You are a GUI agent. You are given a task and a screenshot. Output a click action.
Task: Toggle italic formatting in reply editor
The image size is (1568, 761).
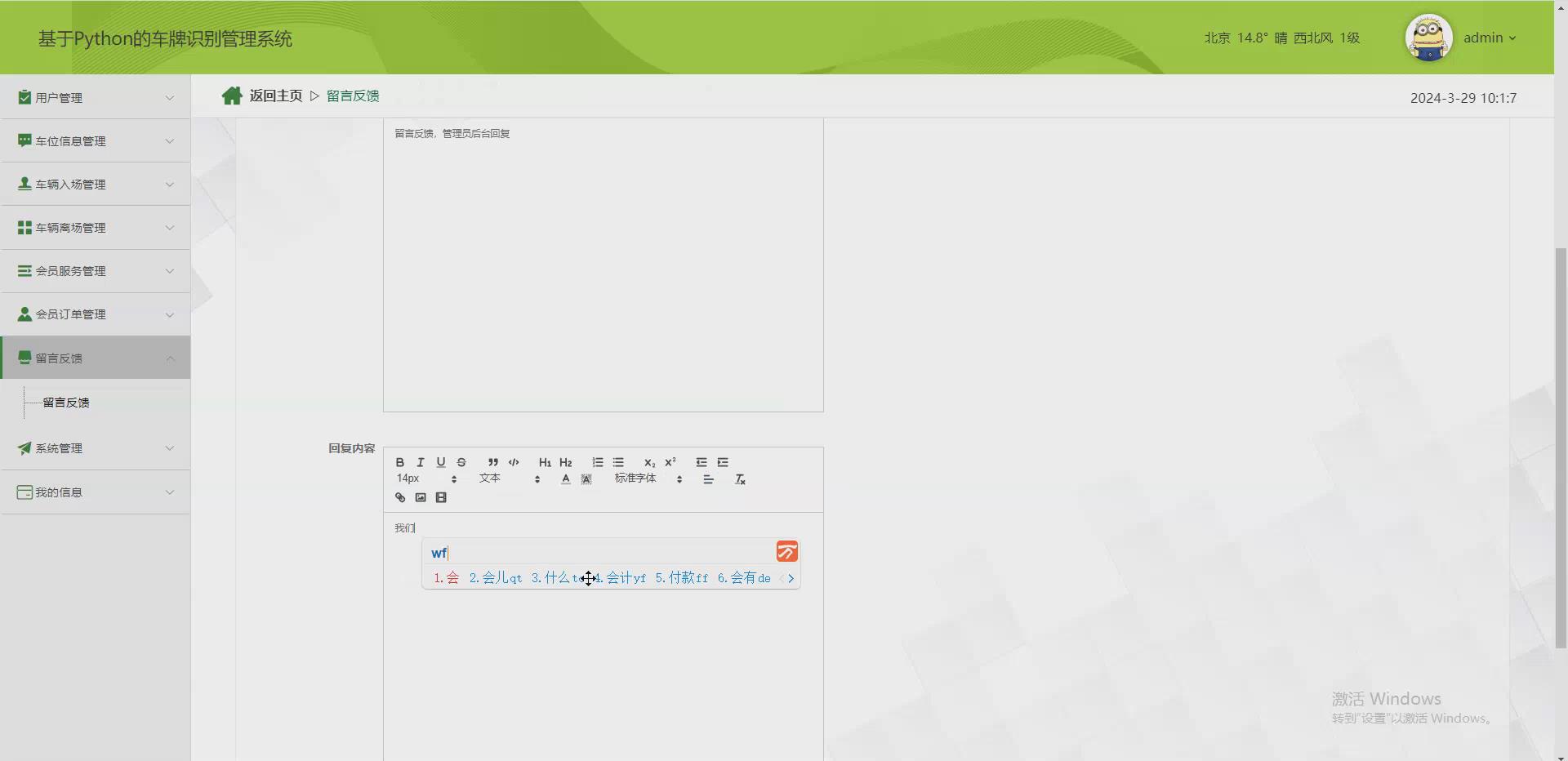point(421,462)
